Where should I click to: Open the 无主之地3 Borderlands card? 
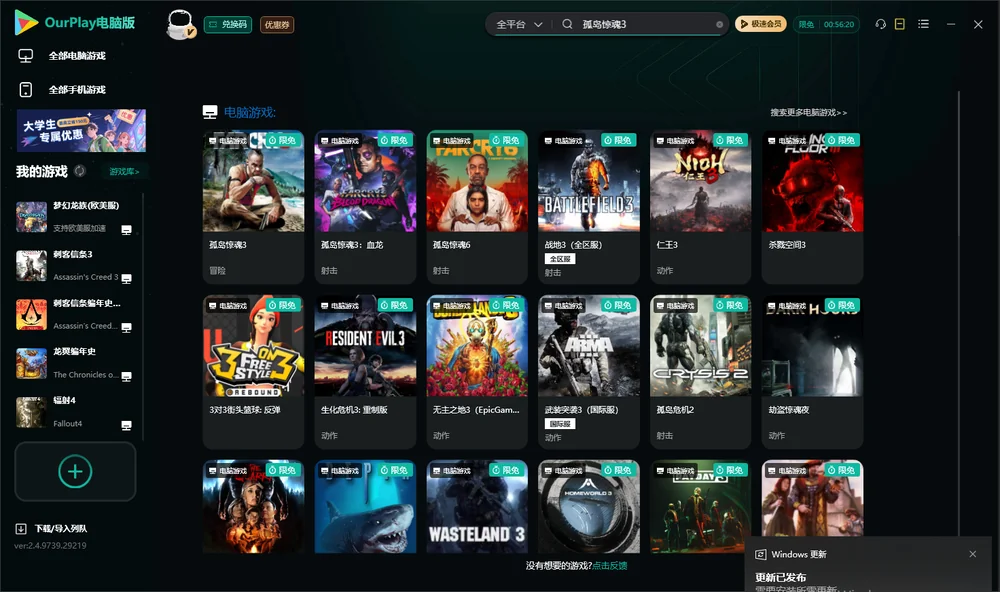477,372
